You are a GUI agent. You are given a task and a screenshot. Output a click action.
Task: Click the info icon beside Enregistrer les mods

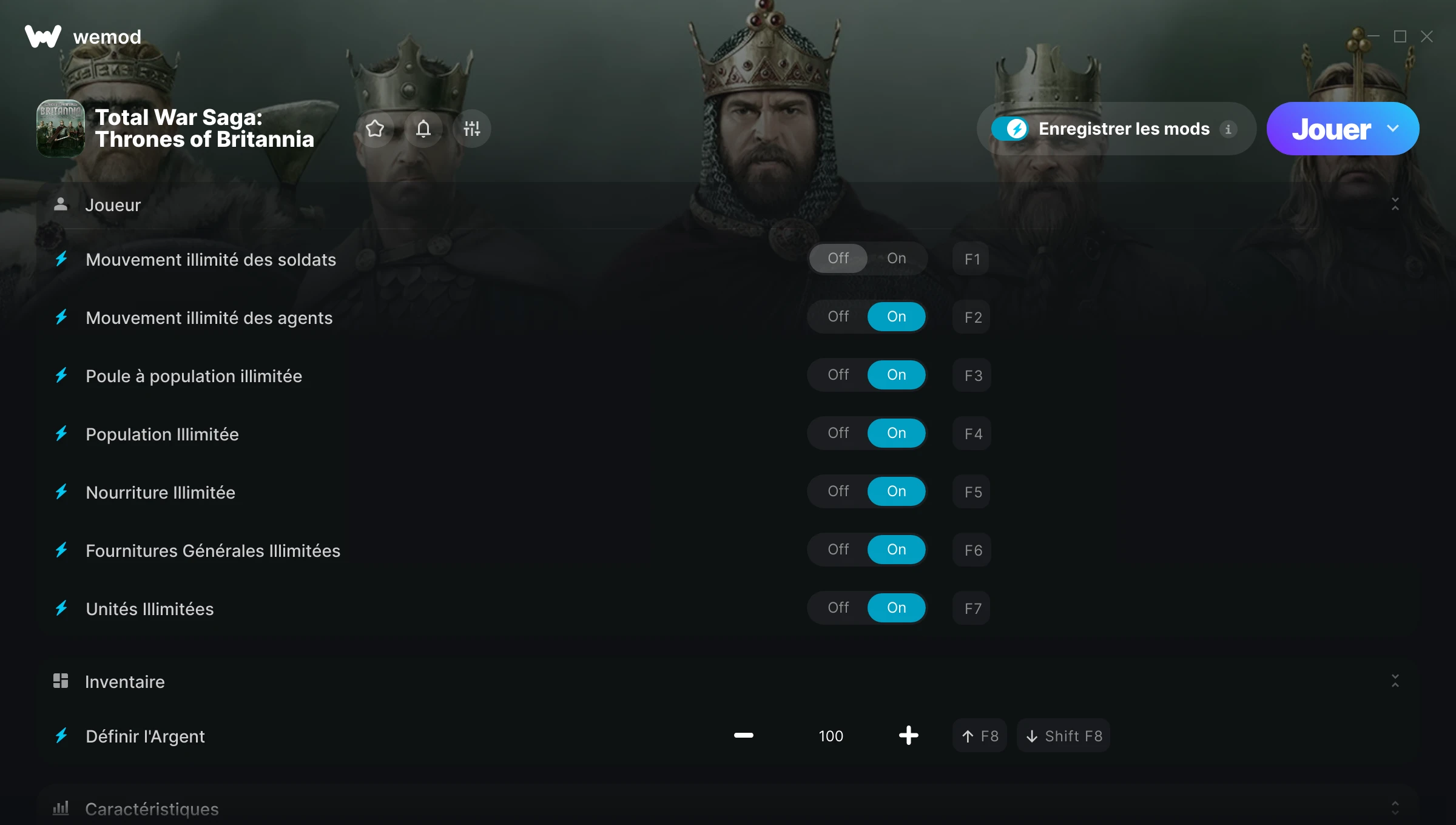click(1228, 129)
